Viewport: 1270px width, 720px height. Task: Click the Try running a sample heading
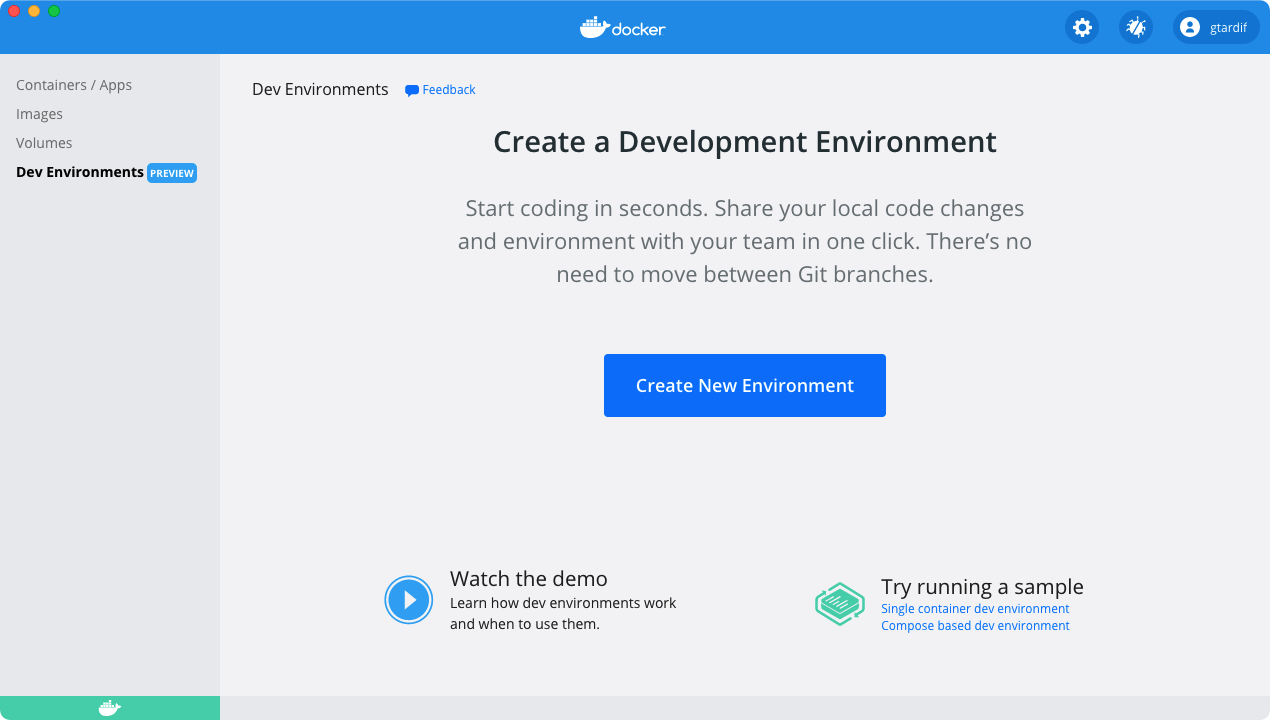982,587
